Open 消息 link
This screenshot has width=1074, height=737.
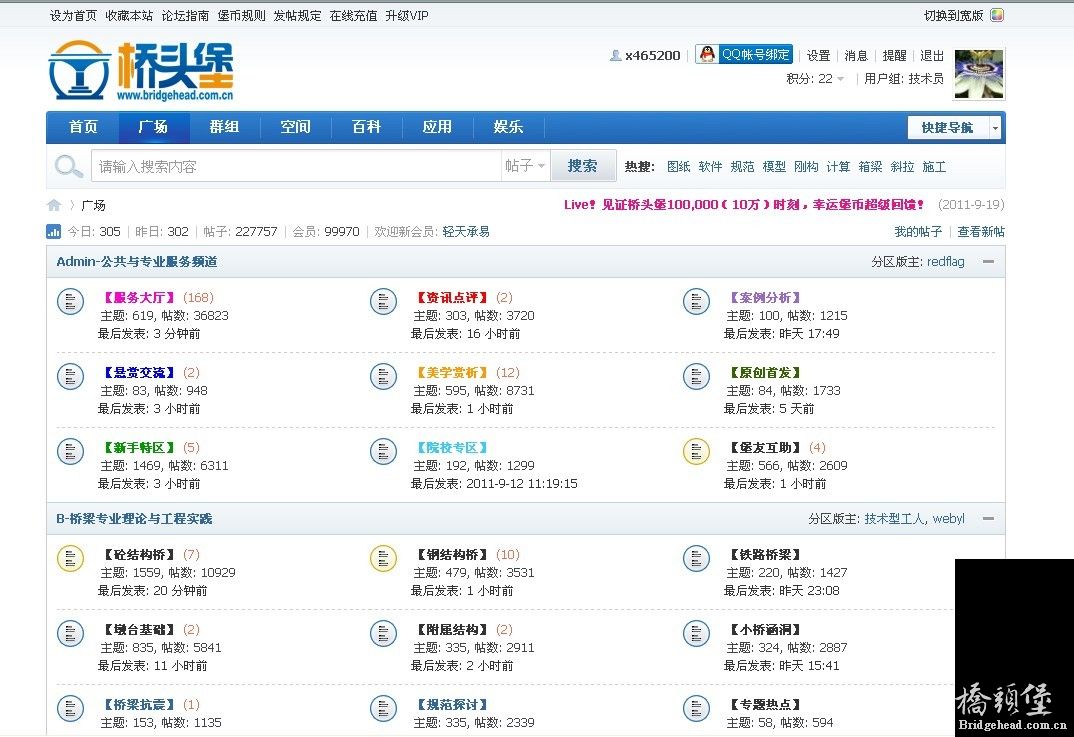[x=856, y=55]
